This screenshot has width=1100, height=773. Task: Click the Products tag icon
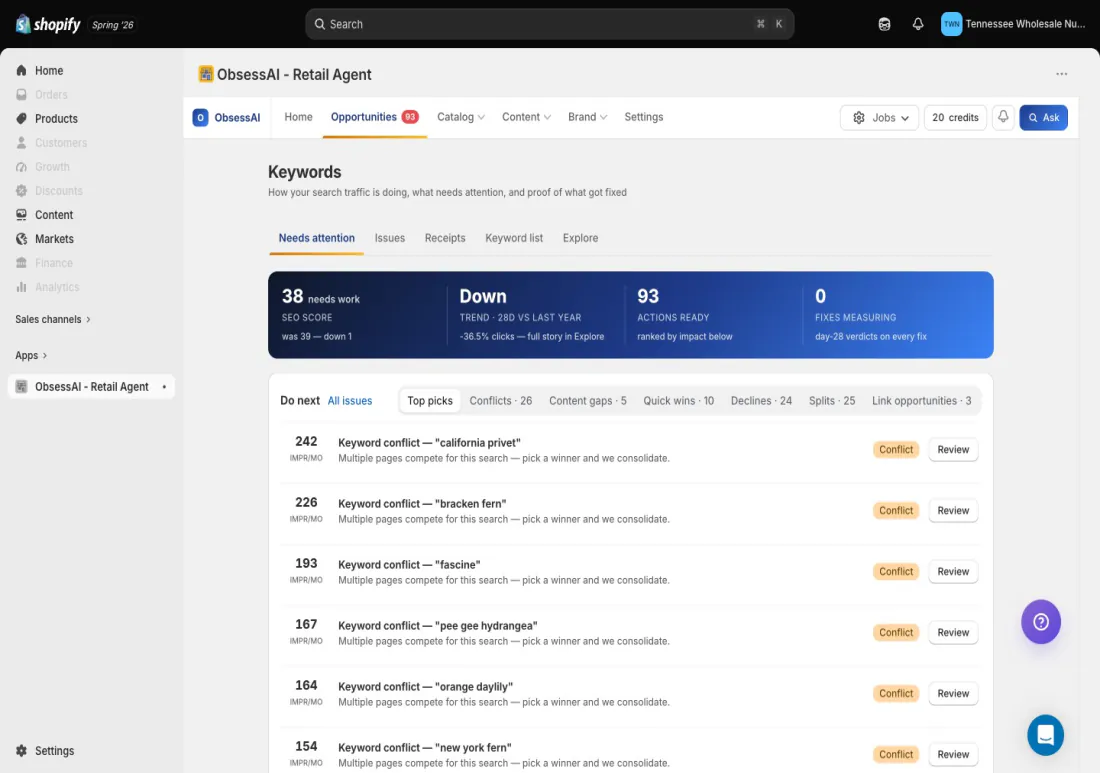pos(21,119)
